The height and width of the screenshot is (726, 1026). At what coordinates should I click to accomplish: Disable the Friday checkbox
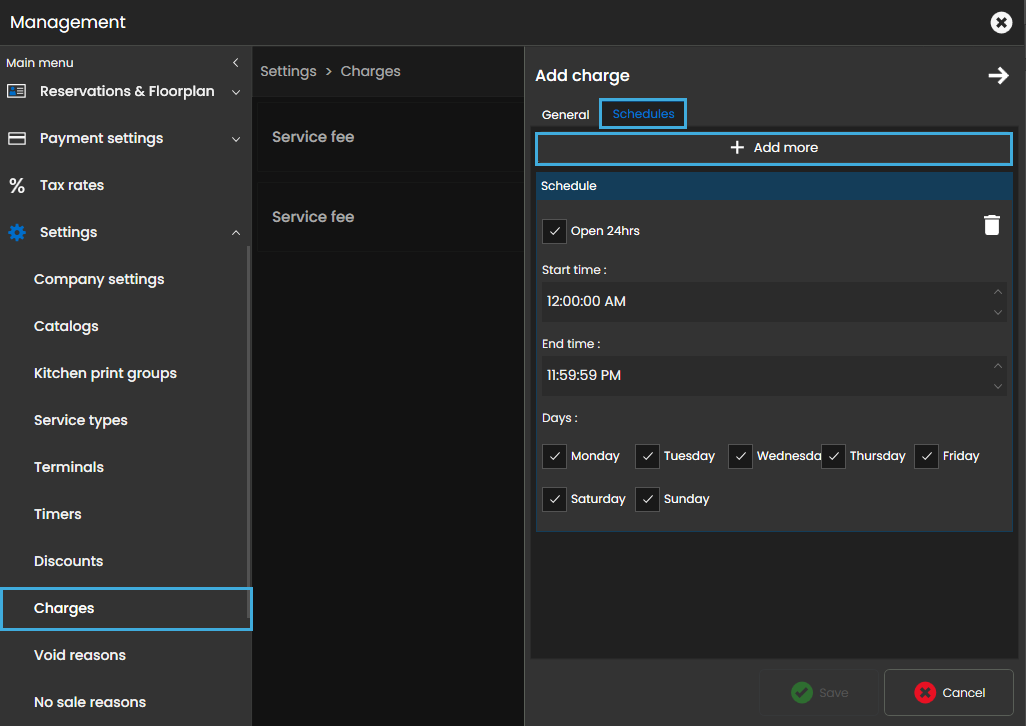pos(926,456)
